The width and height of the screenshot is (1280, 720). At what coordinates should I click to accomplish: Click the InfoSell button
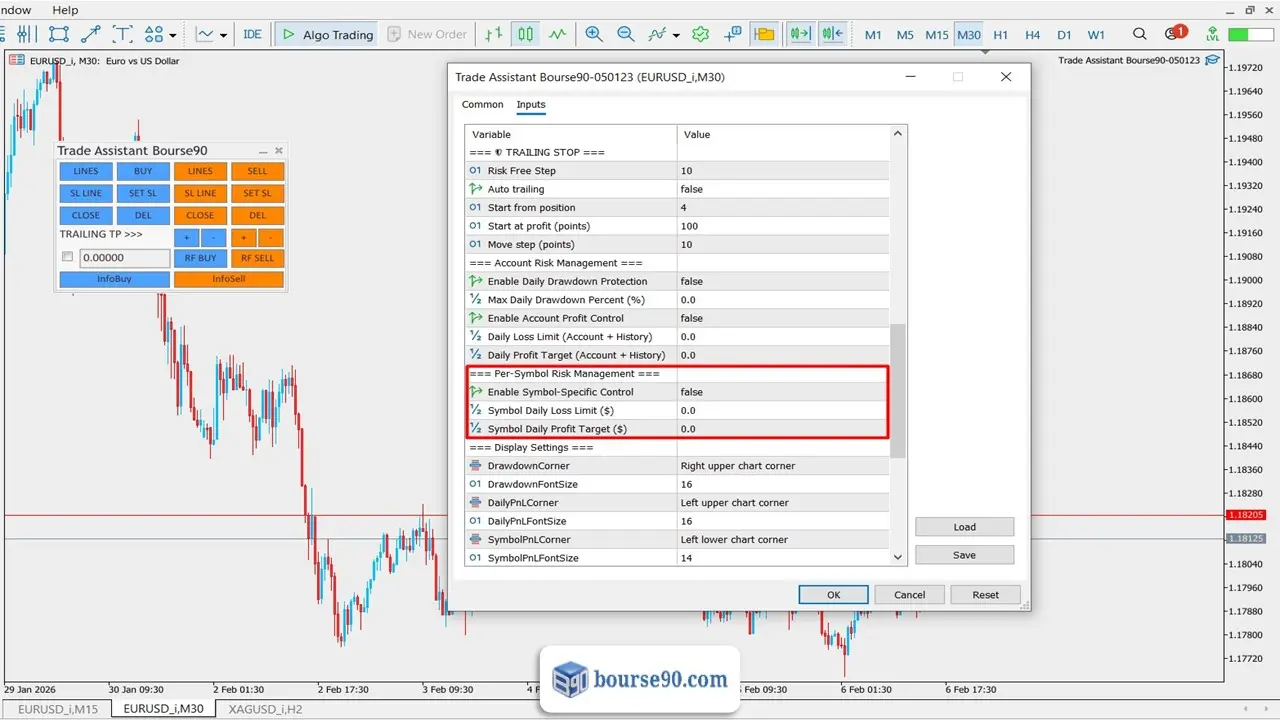point(229,279)
